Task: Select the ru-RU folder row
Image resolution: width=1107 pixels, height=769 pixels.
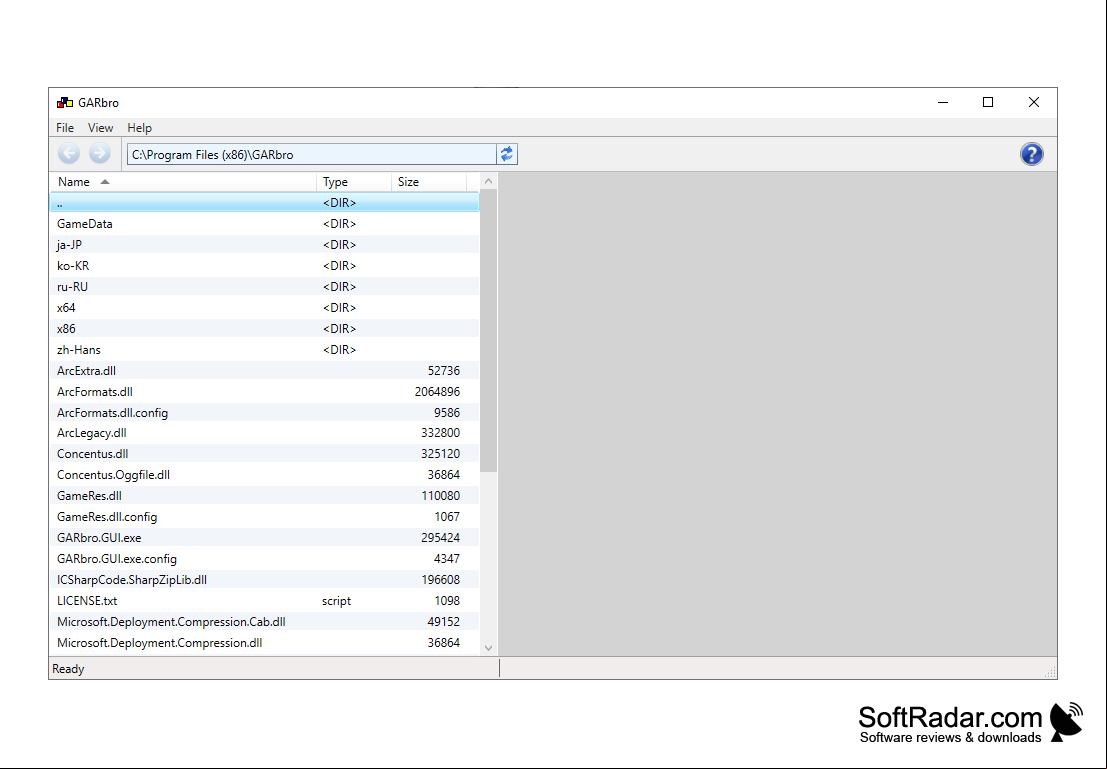Action: pos(265,287)
